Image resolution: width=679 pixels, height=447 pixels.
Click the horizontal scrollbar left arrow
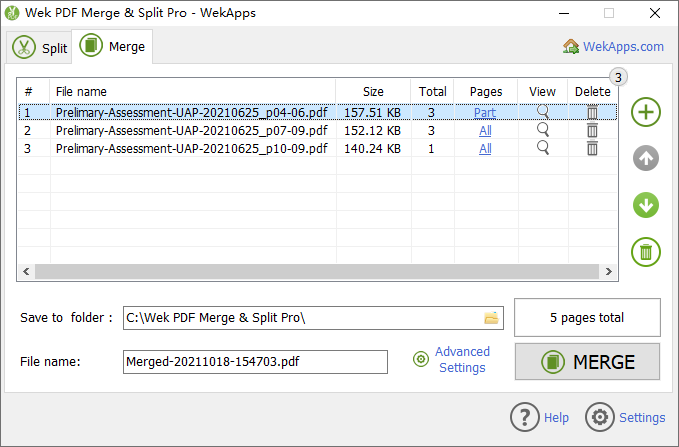[26, 272]
